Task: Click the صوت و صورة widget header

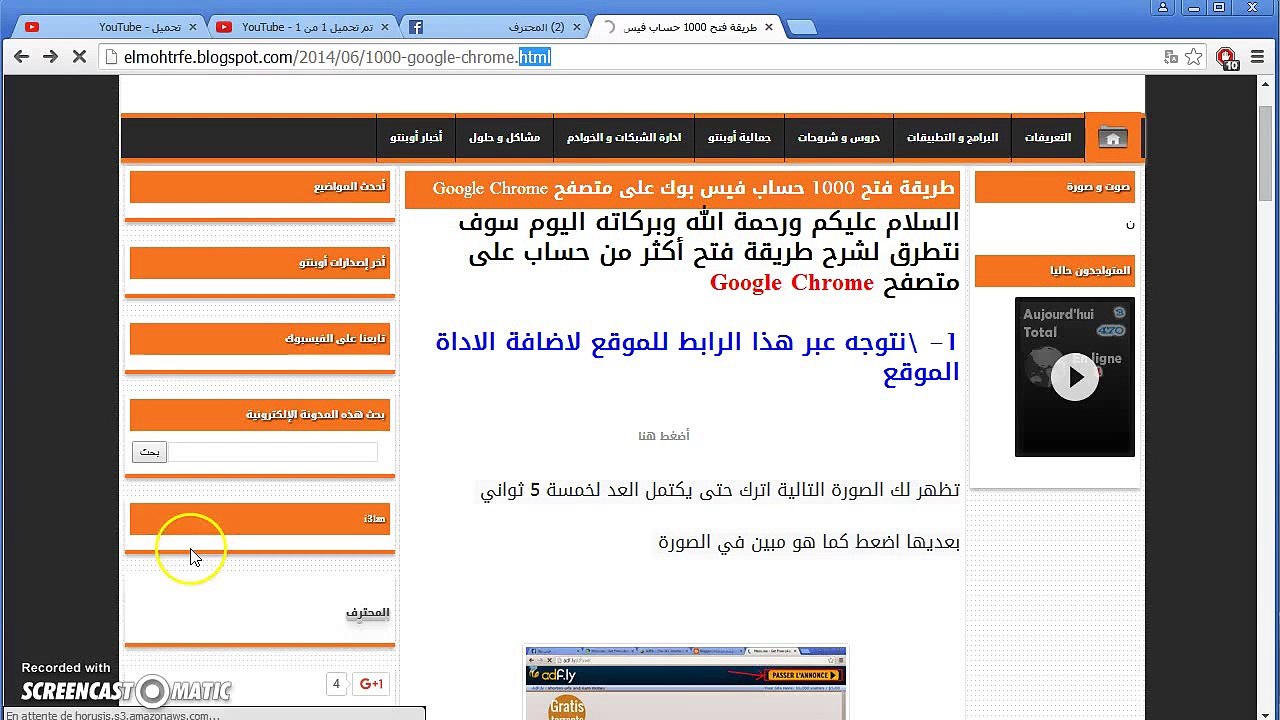Action: click(x=1055, y=187)
